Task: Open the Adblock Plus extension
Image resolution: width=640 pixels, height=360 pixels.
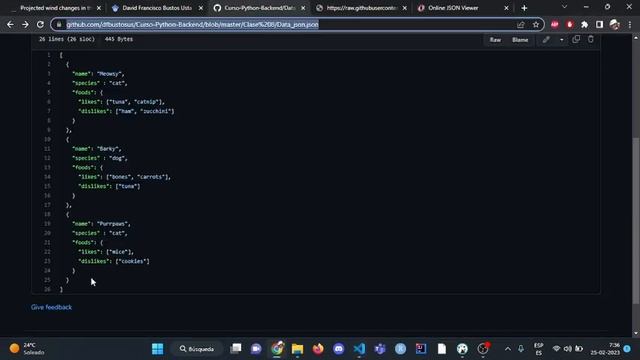Action: [555, 24]
